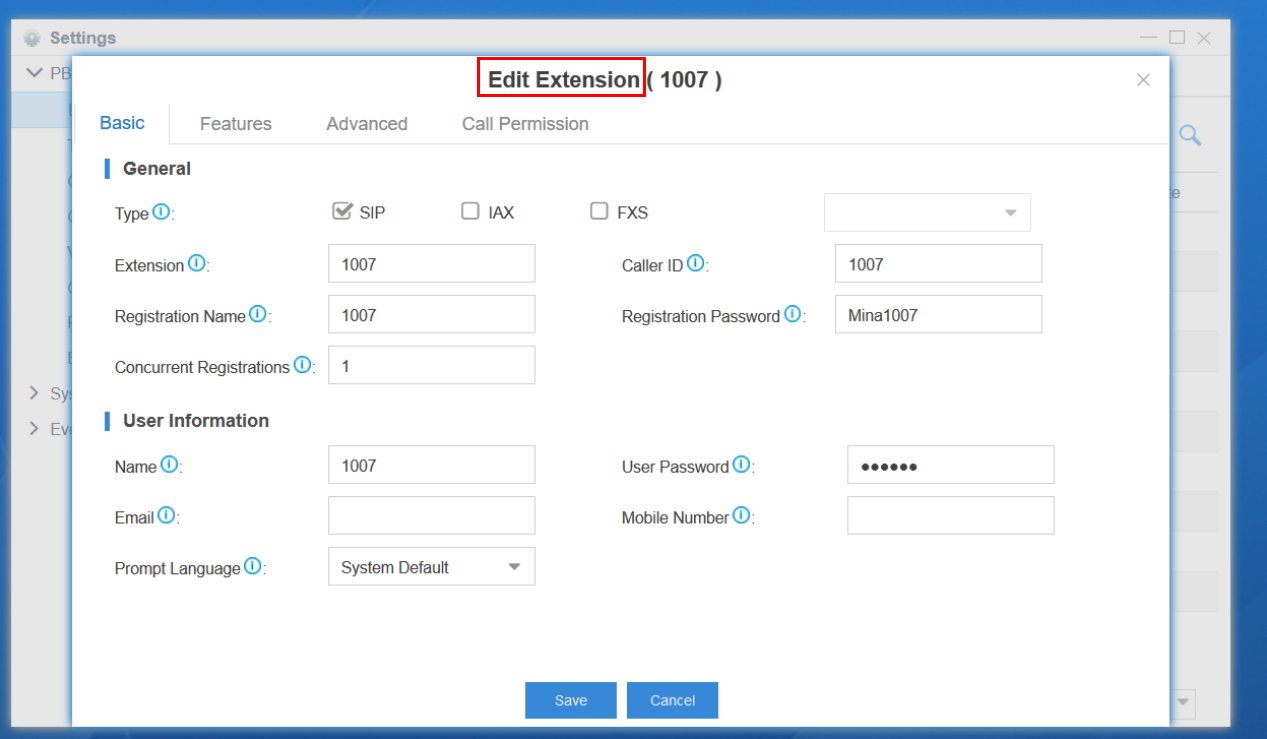Click the Email input field

[x=431, y=516]
